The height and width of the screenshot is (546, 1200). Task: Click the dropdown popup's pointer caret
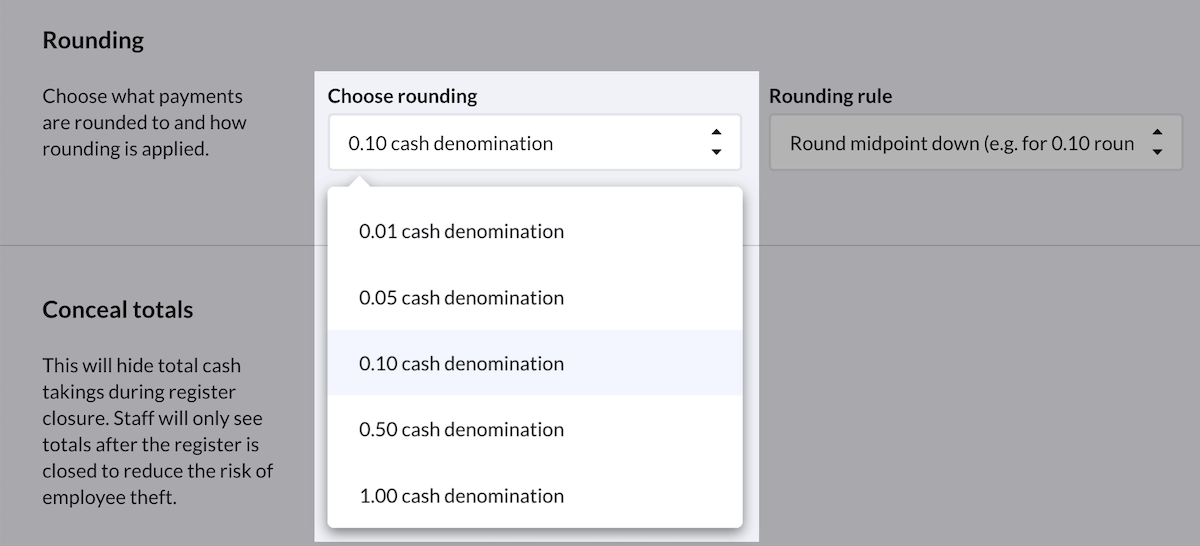[x=360, y=182]
